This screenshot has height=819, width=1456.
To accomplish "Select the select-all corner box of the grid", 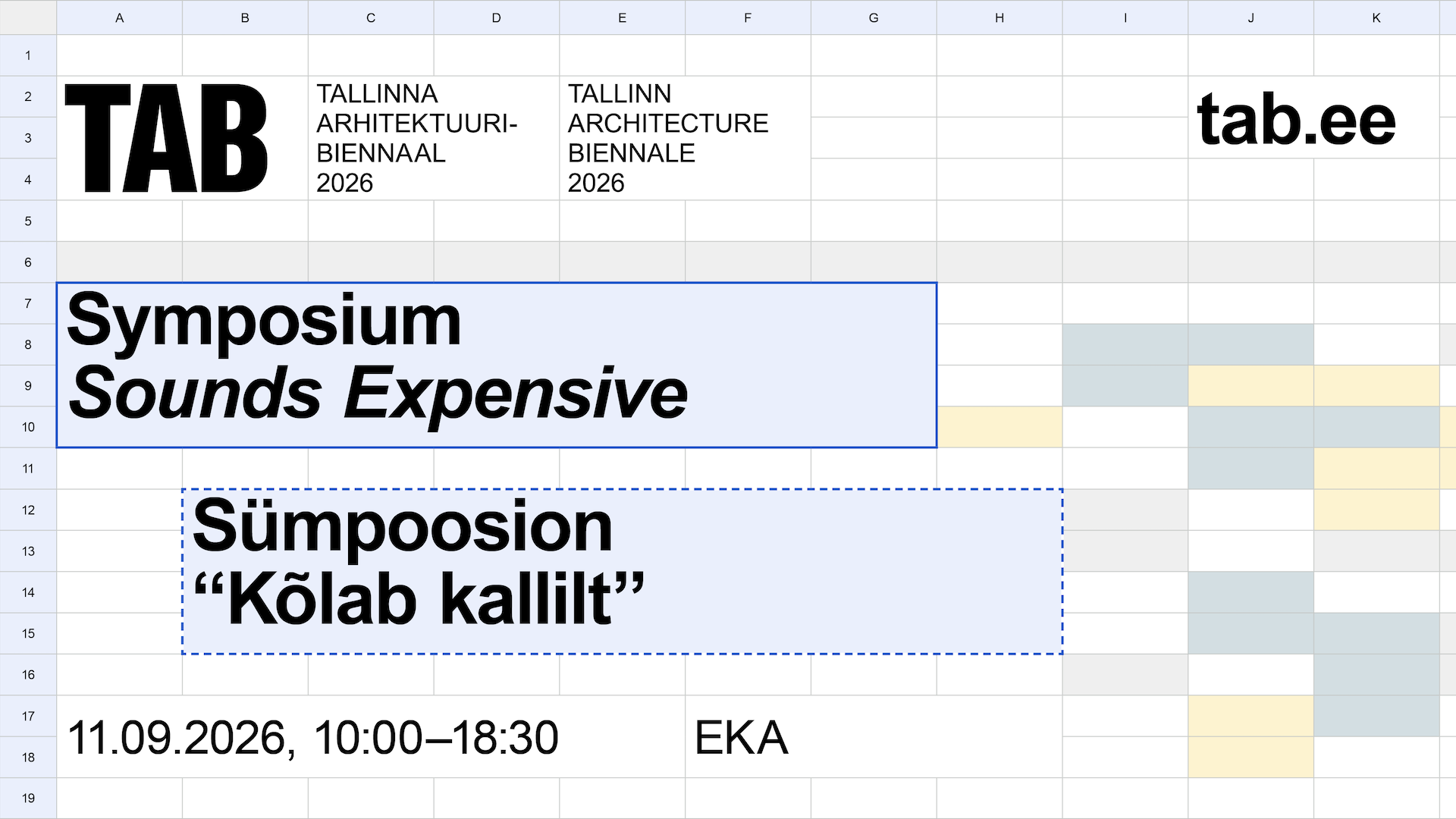I will click(28, 17).
